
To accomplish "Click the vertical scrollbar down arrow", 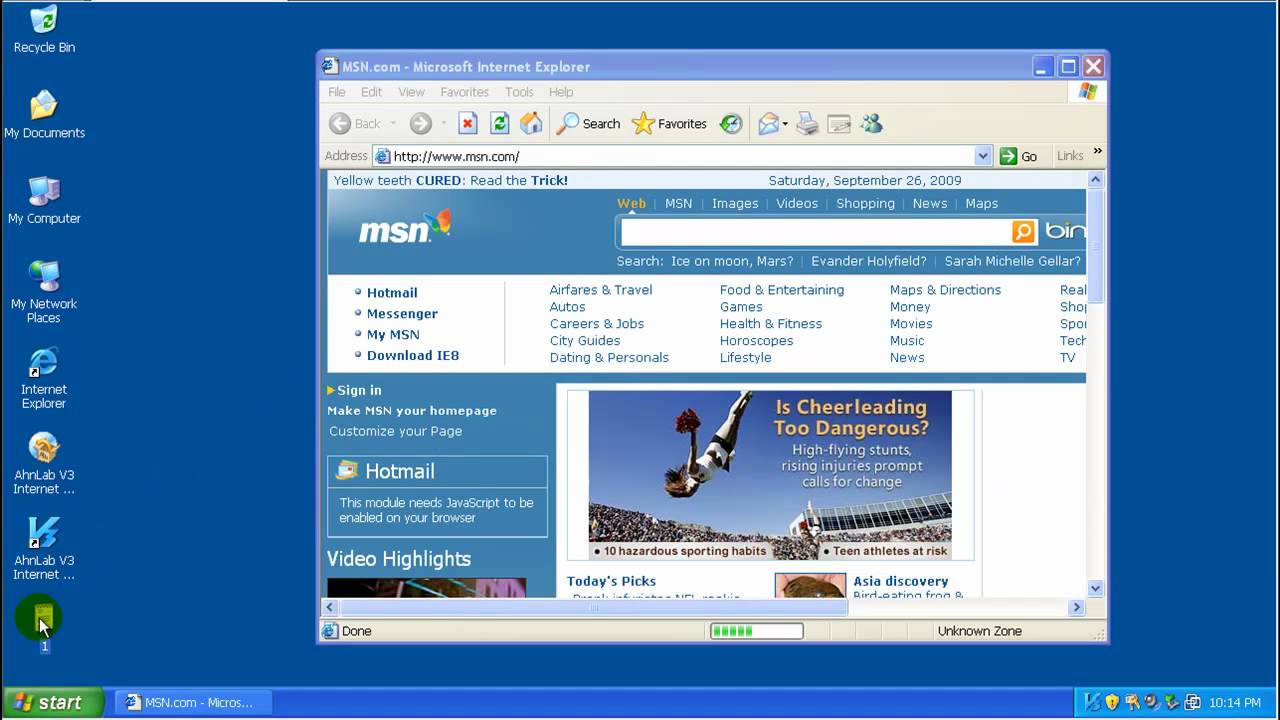I will point(1095,589).
